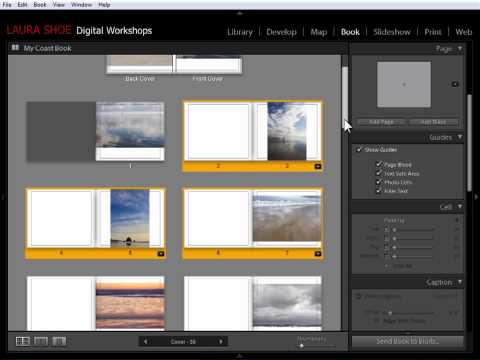Collapse the Page panel
This screenshot has height=360, width=480.
[x=460, y=49]
